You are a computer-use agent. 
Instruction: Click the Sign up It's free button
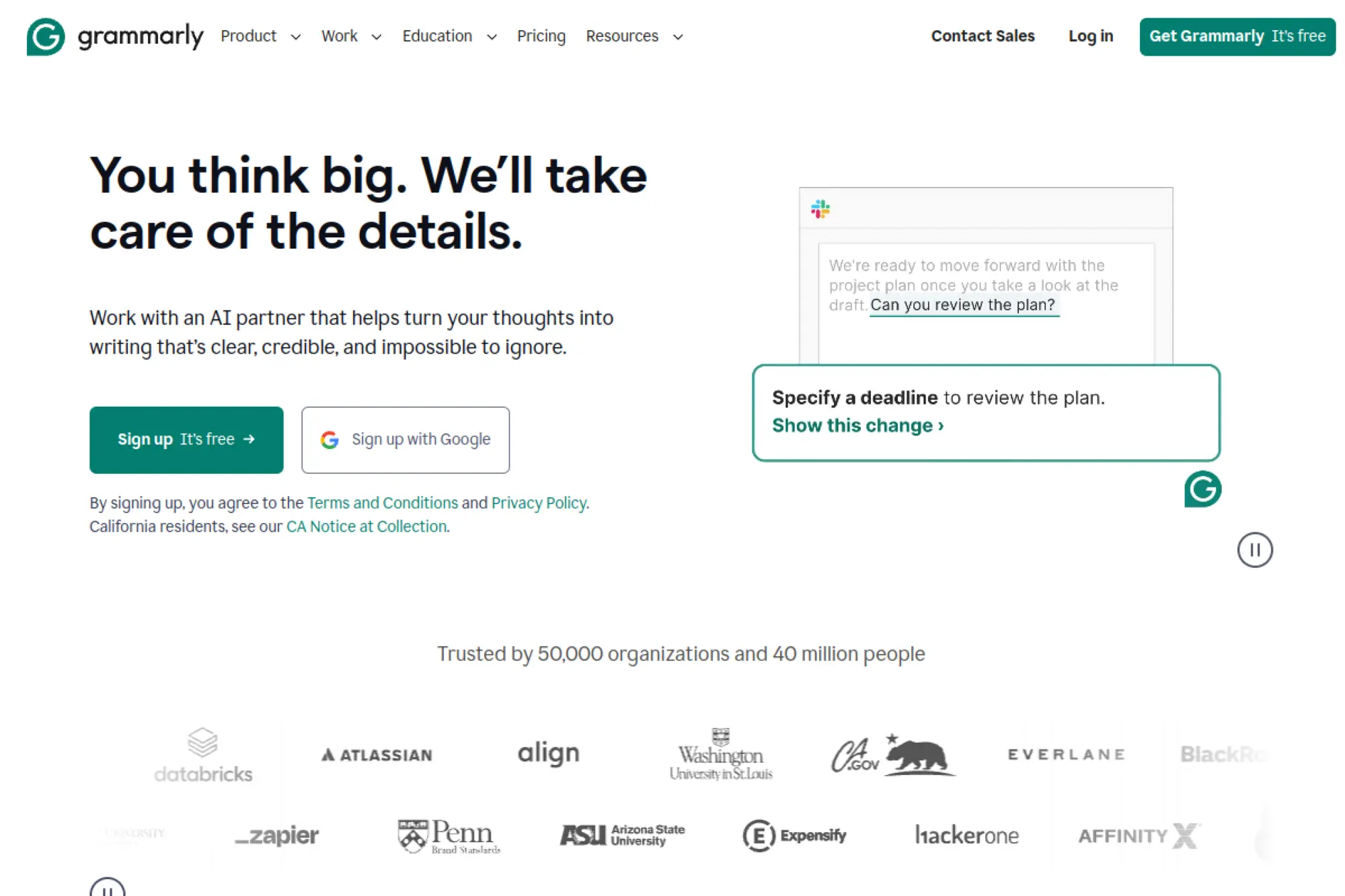186,439
